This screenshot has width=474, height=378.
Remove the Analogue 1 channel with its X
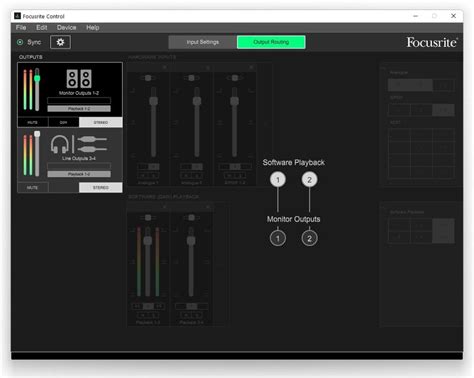pos(164,67)
